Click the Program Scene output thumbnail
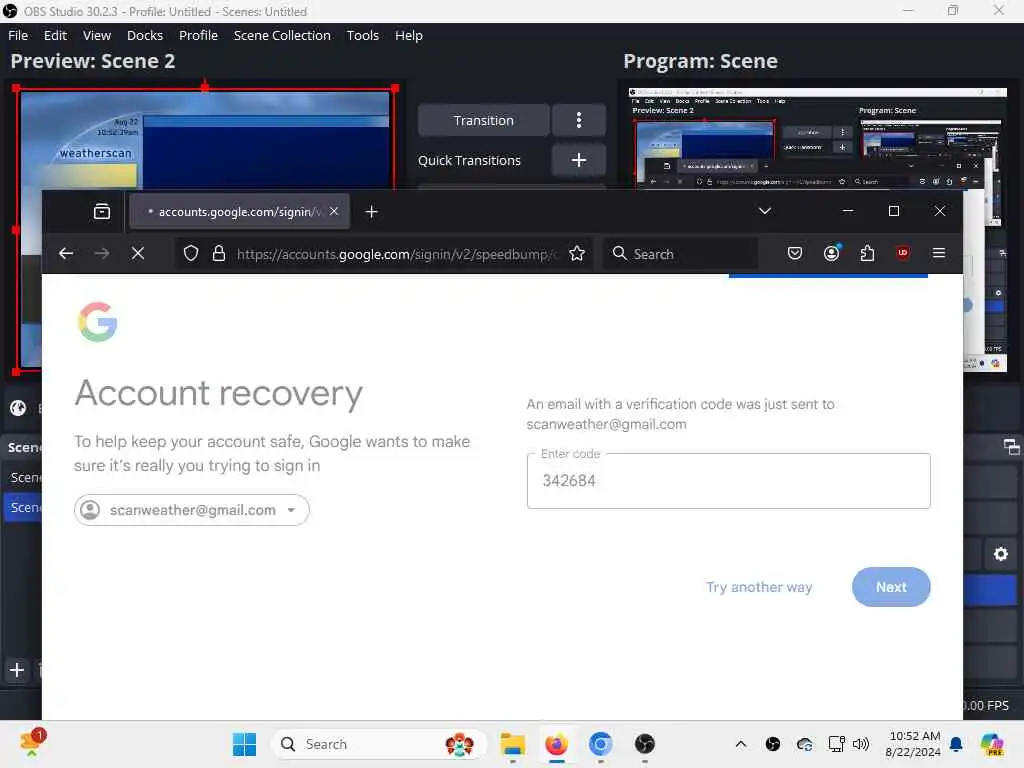Screen dimensions: 1024x768 pyautogui.click(x=816, y=138)
